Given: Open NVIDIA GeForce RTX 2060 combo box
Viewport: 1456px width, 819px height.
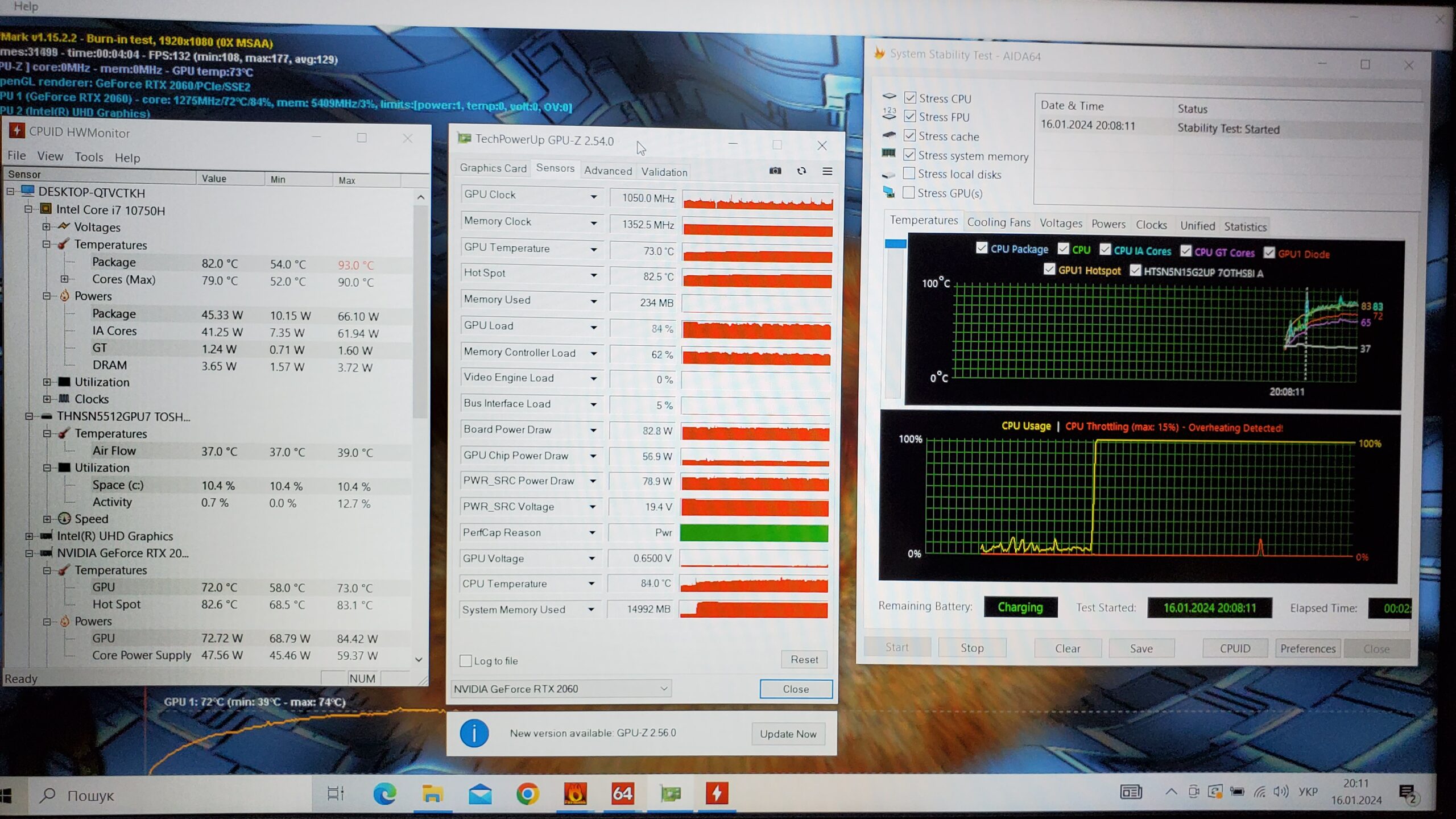Looking at the screenshot, I should (561, 689).
